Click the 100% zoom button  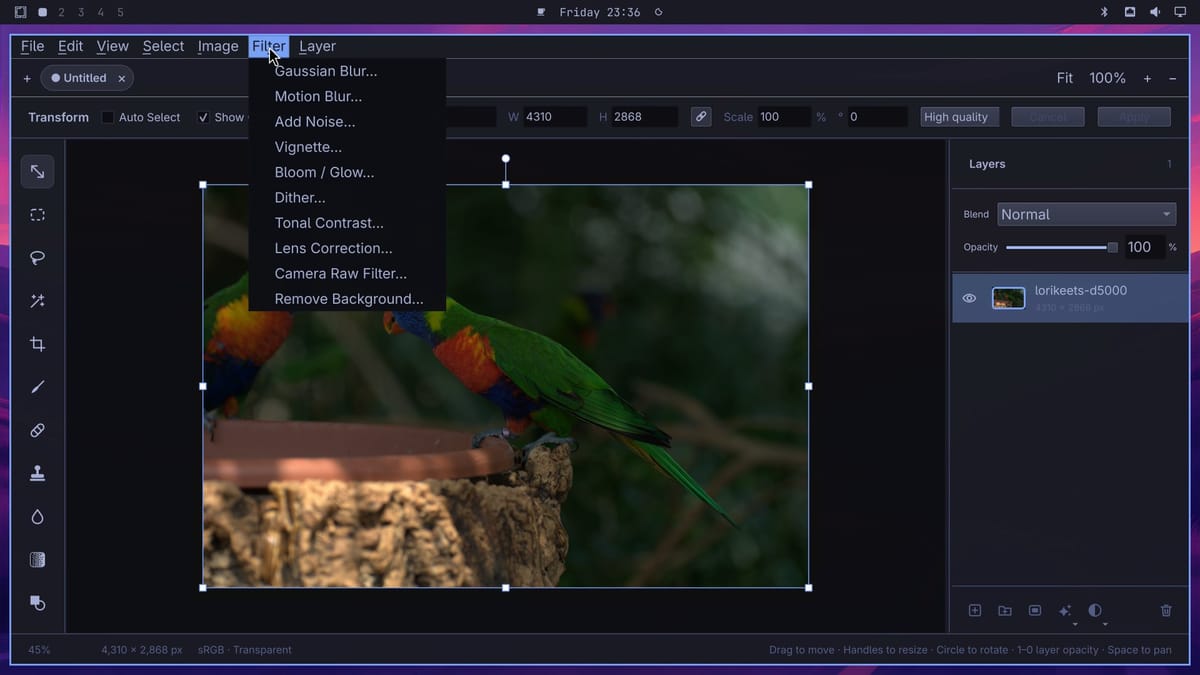pos(1107,78)
